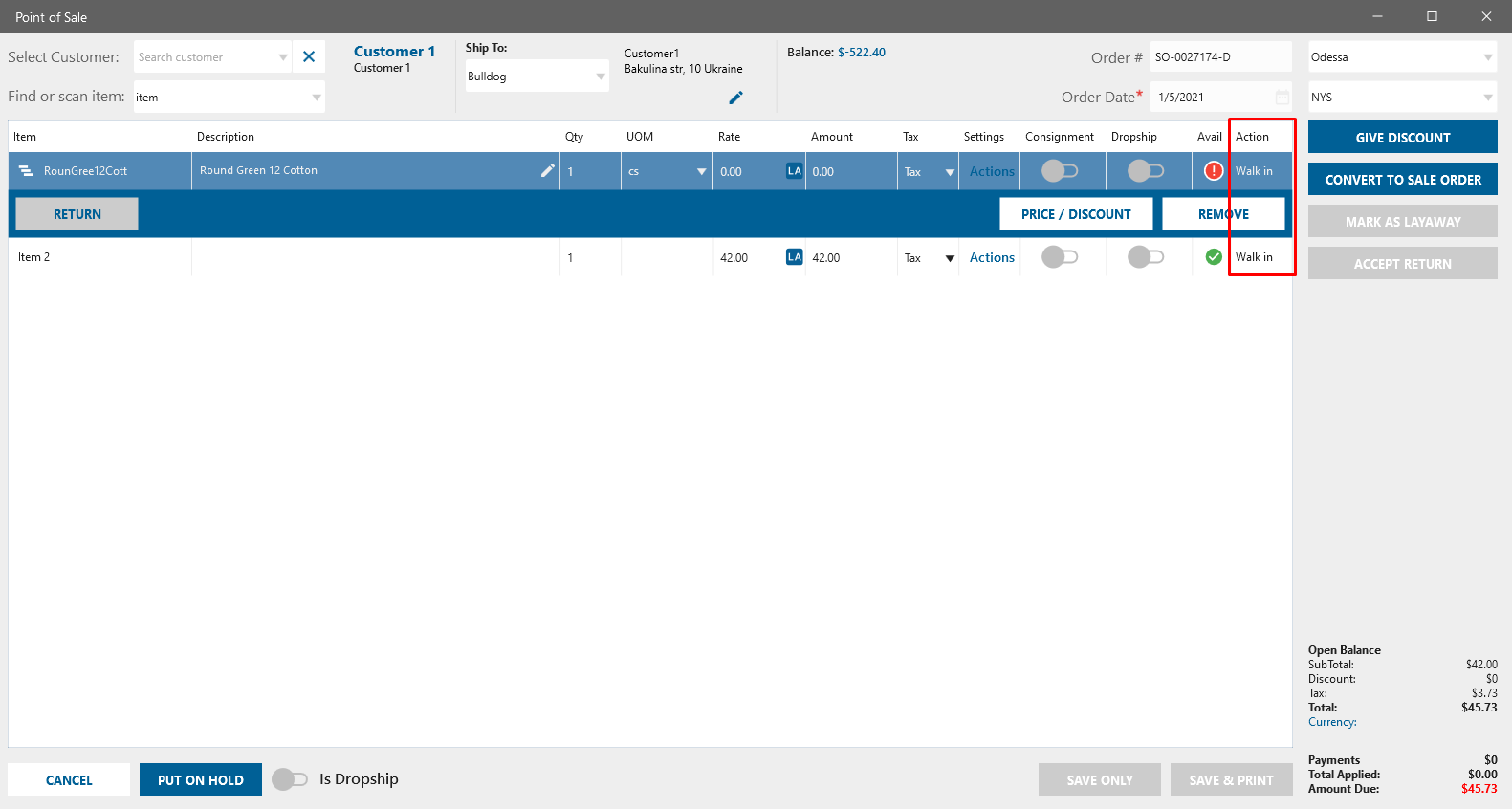Toggle Dropship for RounGree12Cott row
1512x809 pixels.
[x=1146, y=171]
